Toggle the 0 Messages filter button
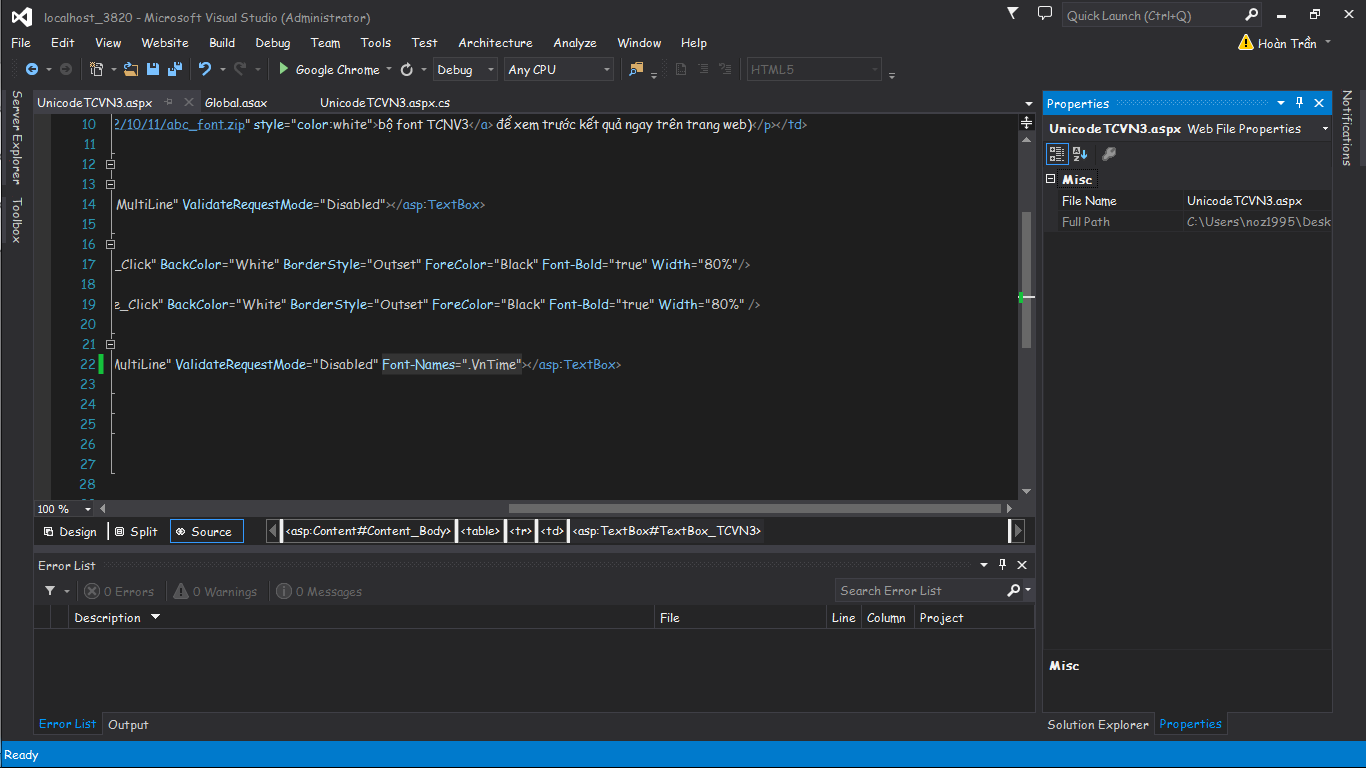 click(x=319, y=591)
